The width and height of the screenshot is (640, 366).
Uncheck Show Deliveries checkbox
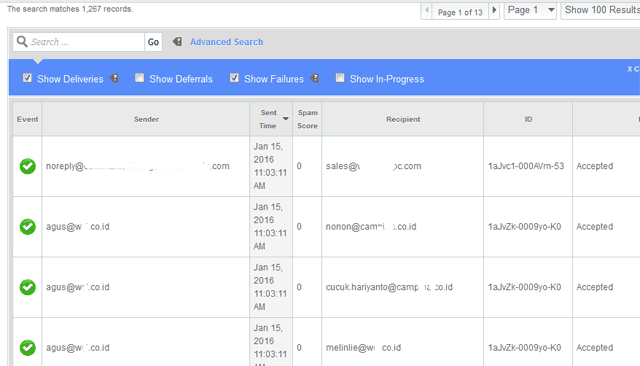pos(27,78)
